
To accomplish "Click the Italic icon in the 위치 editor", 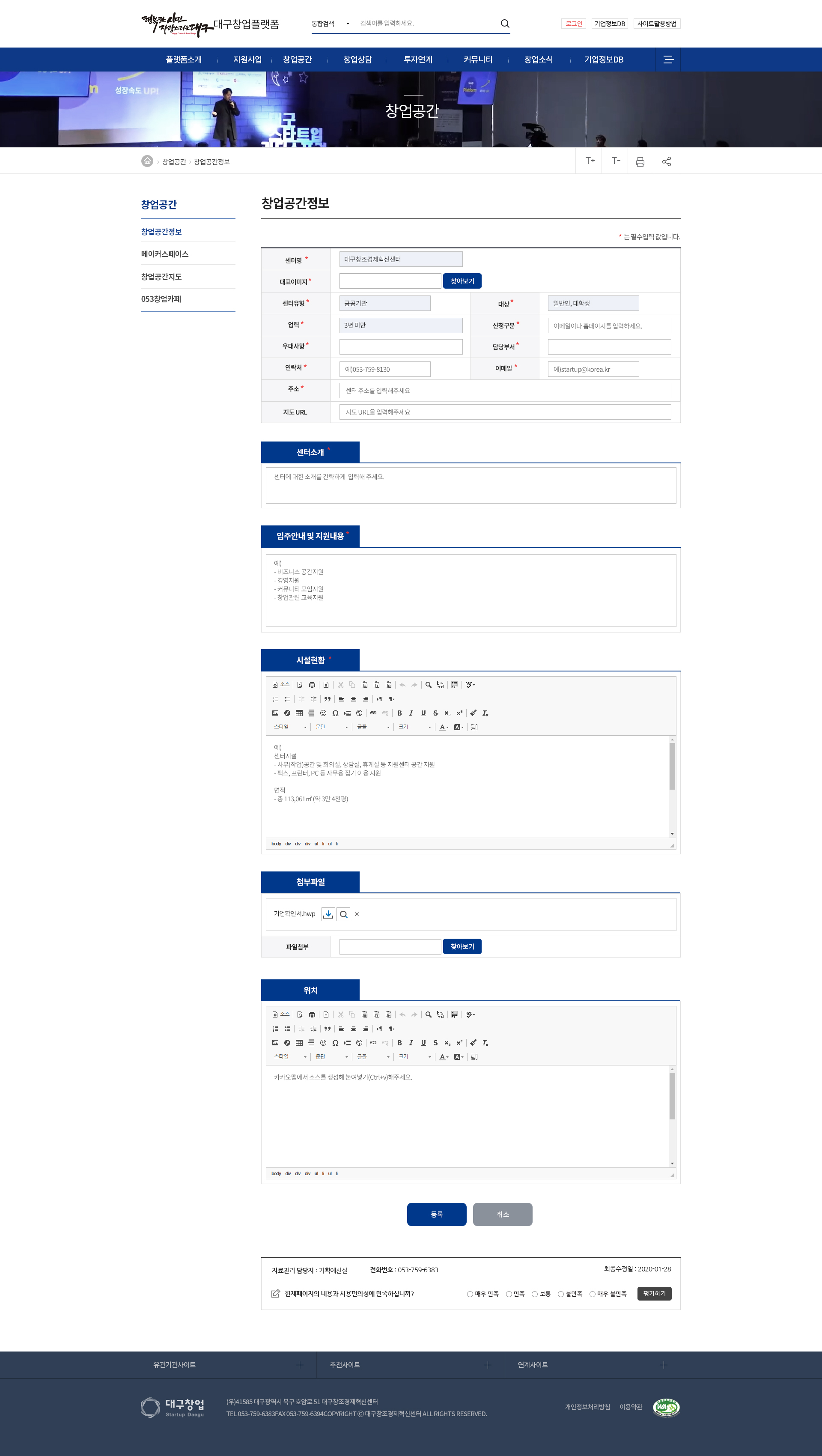I will [x=411, y=1042].
